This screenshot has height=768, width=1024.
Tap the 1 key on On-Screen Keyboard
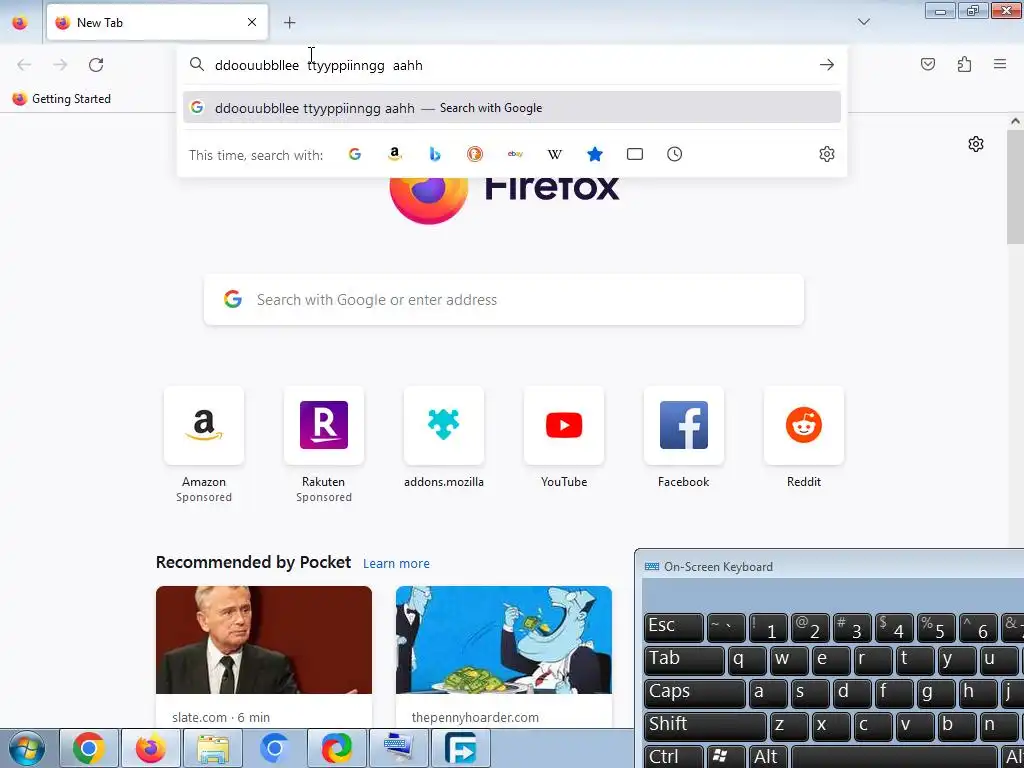point(768,628)
